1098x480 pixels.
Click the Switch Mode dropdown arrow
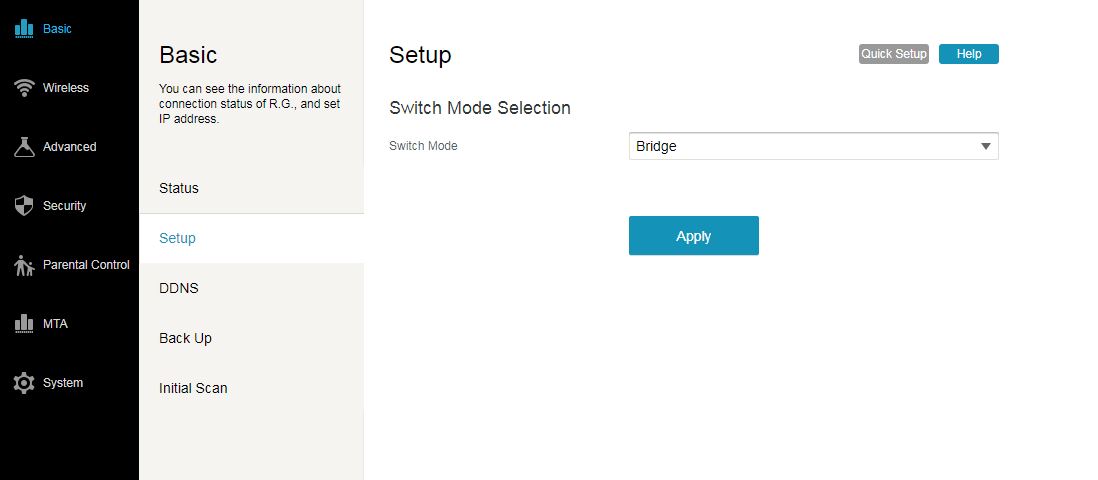tap(986, 146)
